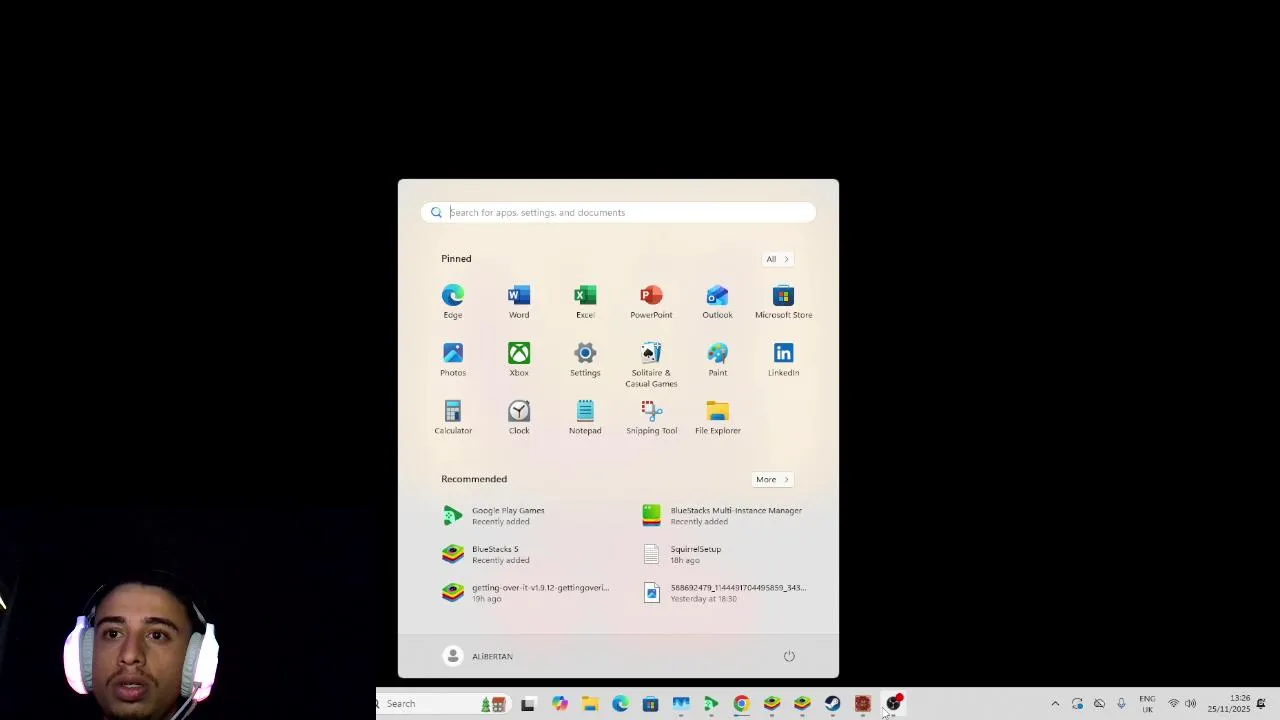Launch PowerPoint from the Start menu
This screenshot has width=1280, height=720.
tap(651, 302)
